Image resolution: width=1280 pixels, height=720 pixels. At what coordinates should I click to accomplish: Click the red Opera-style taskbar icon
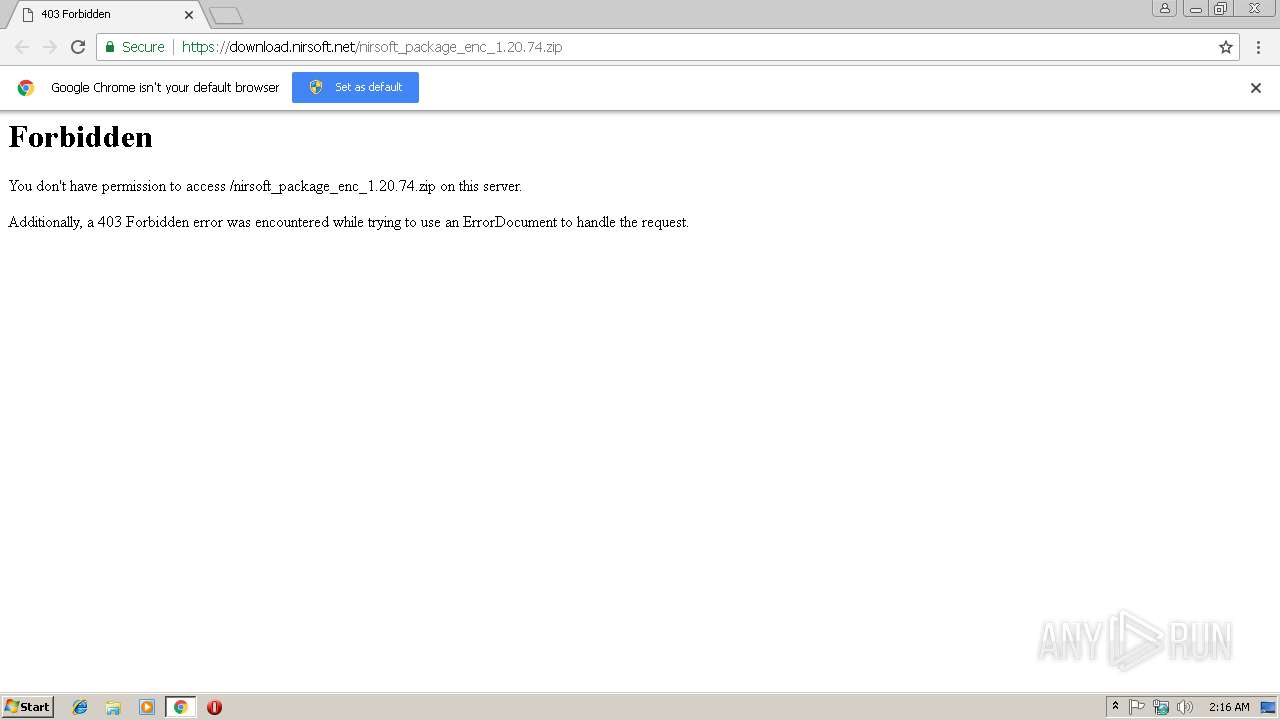click(x=214, y=707)
